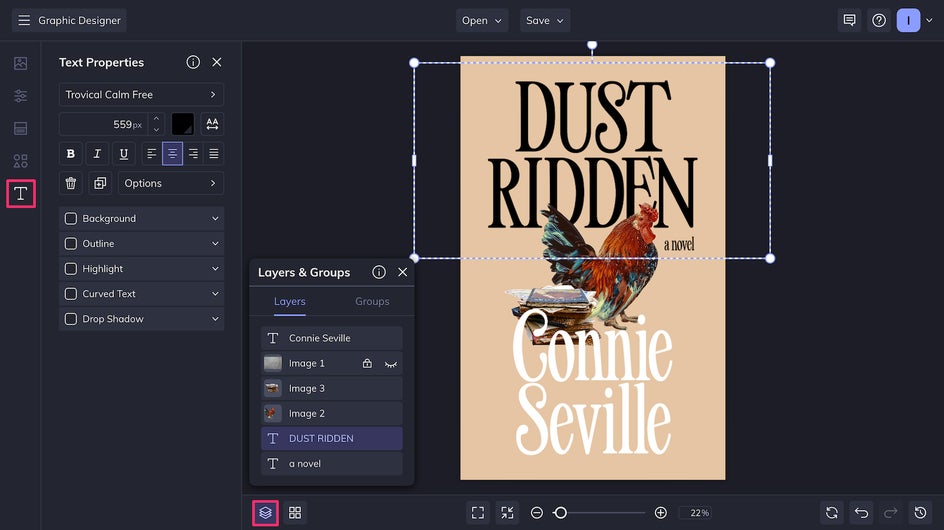Click the Layers icon in bottom toolbar
The image size is (944, 530).
tap(265, 513)
